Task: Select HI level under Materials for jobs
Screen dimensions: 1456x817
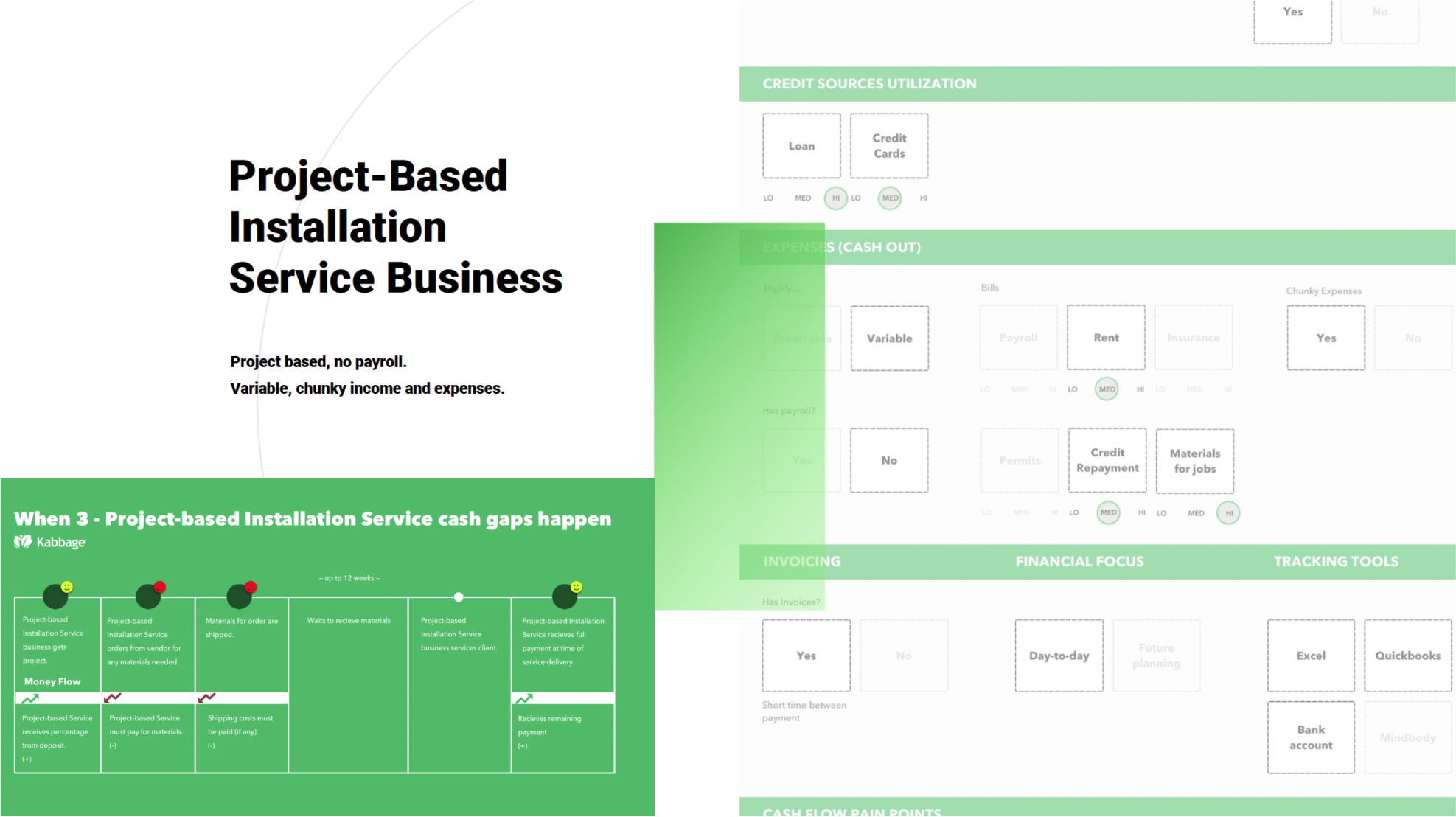Action: point(1228,513)
